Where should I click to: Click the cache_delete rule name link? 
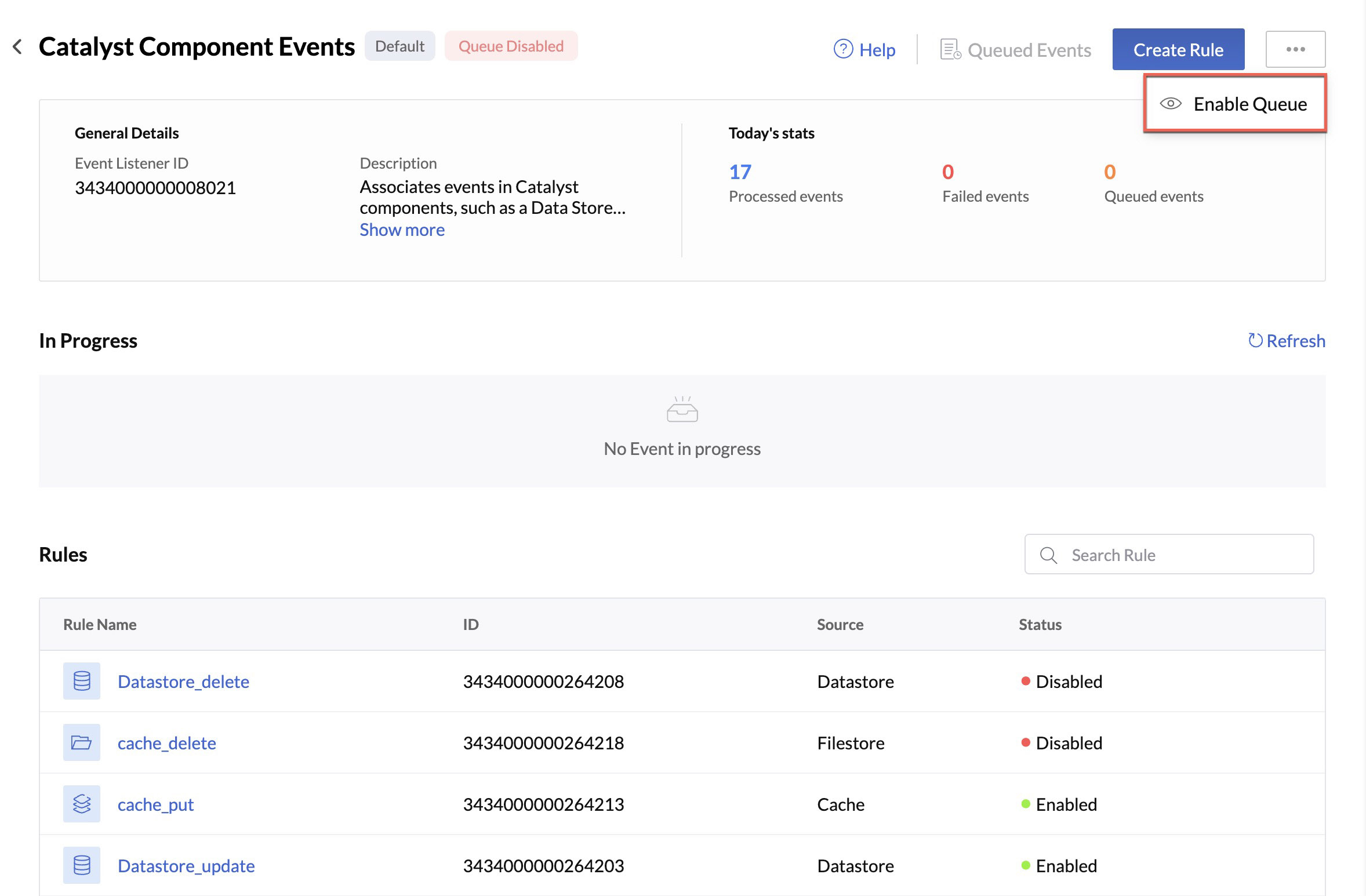(167, 742)
